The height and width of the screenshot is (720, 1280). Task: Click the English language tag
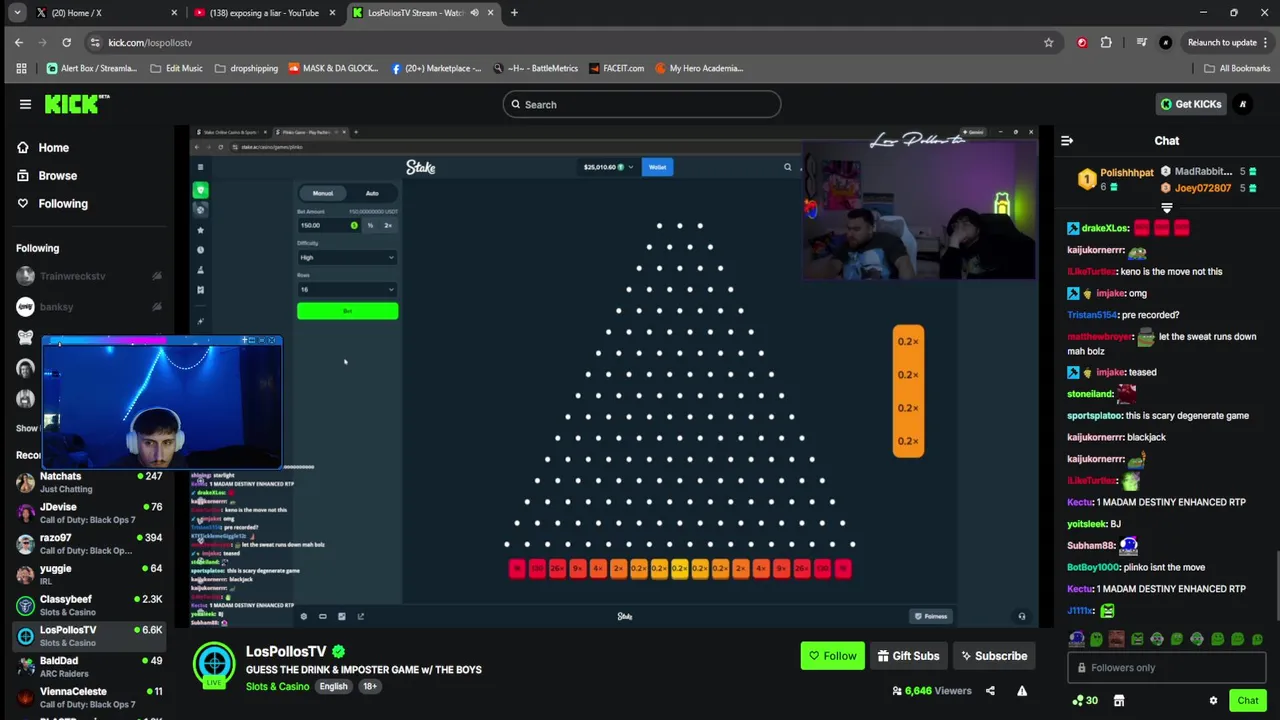(x=333, y=687)
